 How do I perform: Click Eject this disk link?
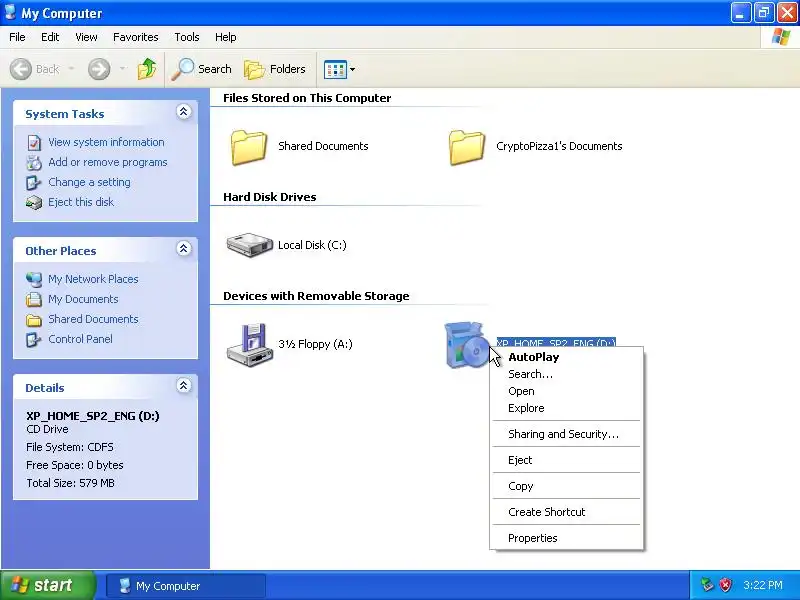[81, 202]
